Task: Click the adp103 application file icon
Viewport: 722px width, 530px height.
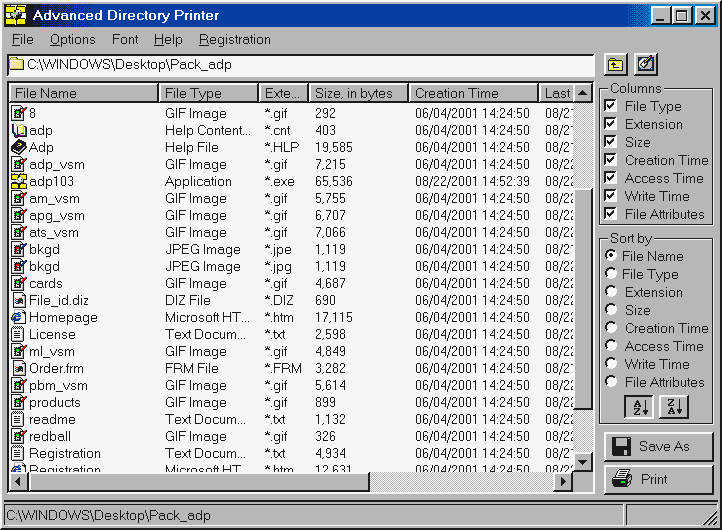Action: coord(18,182)
